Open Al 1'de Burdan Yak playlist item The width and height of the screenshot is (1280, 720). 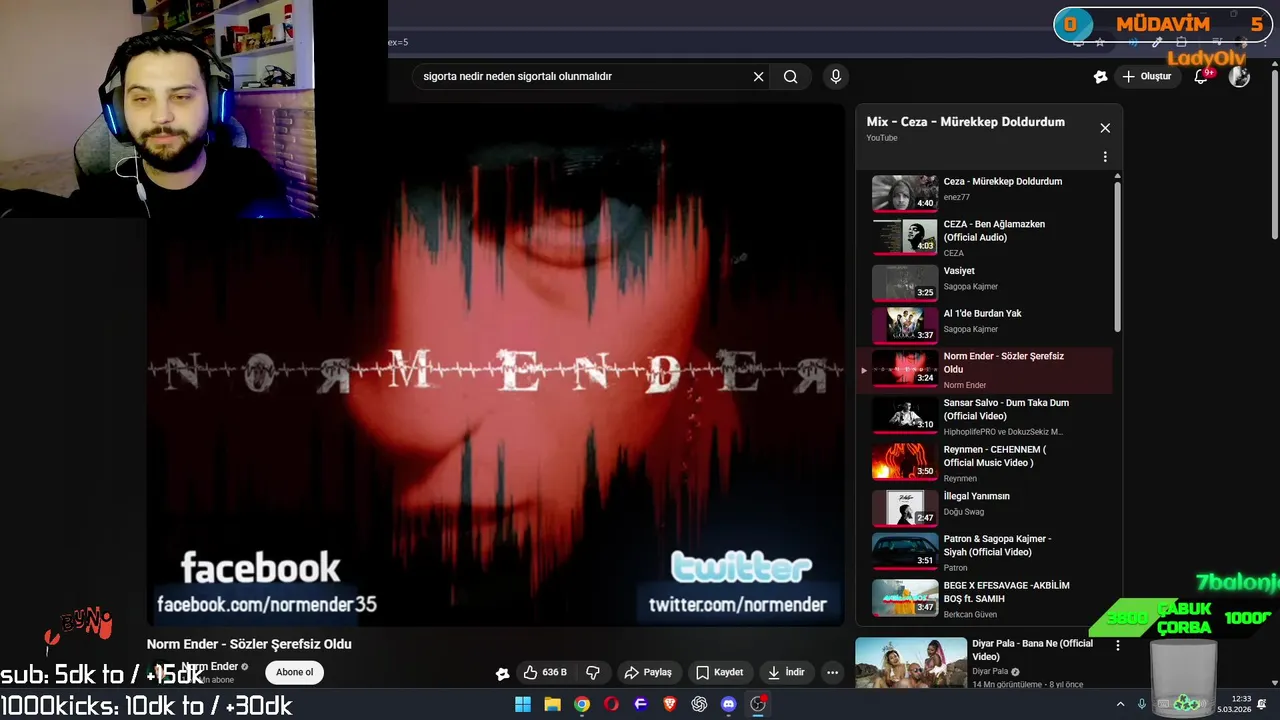(984, 325)
